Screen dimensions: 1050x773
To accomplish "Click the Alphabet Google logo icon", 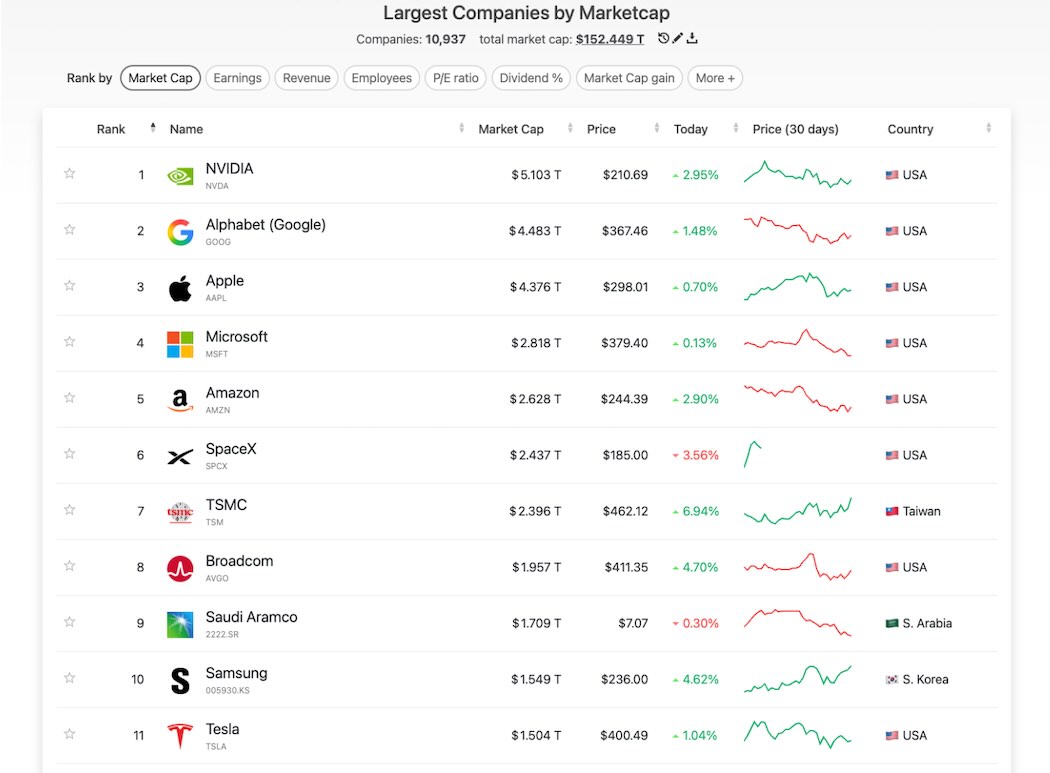I will point(180,232).
